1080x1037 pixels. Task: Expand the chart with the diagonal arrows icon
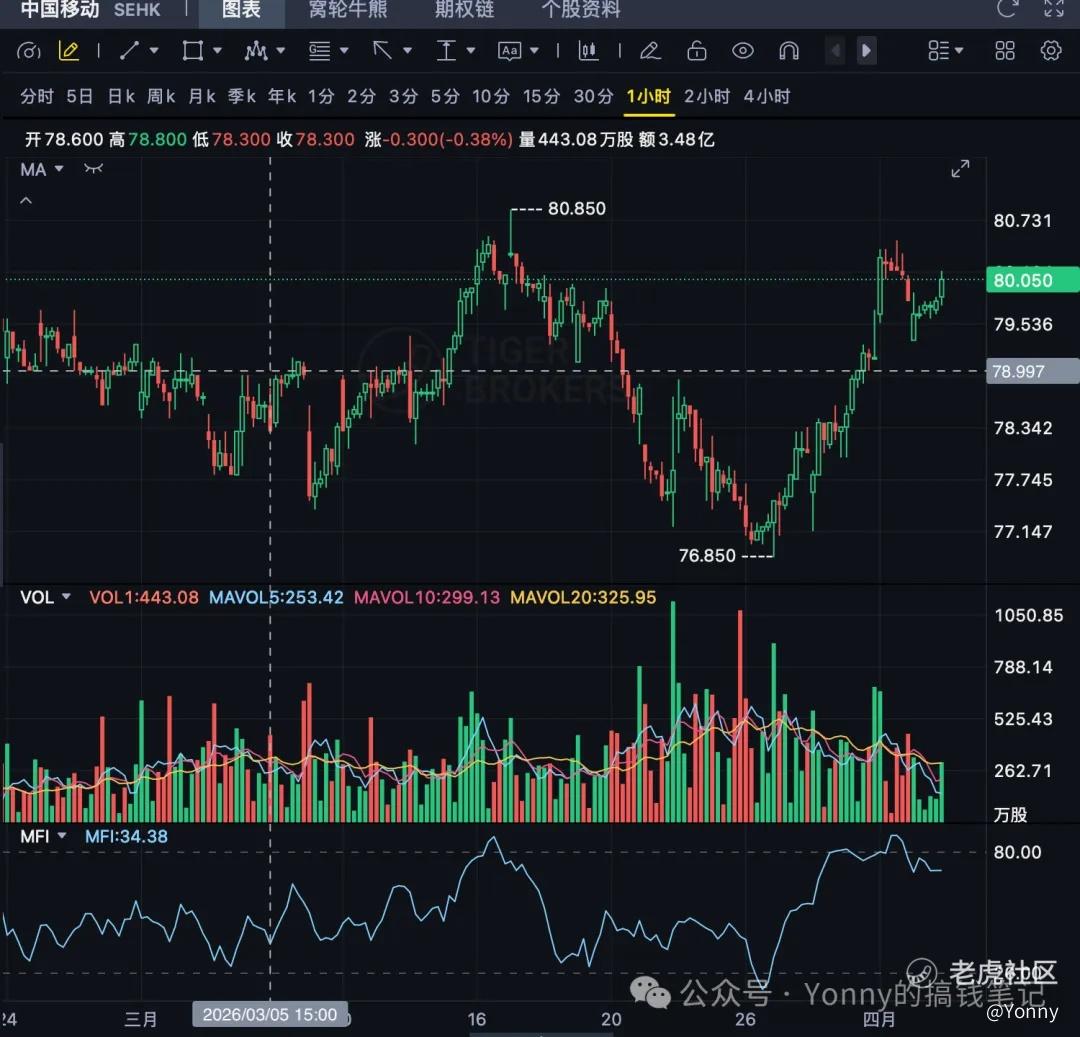[x=960, y=169]
